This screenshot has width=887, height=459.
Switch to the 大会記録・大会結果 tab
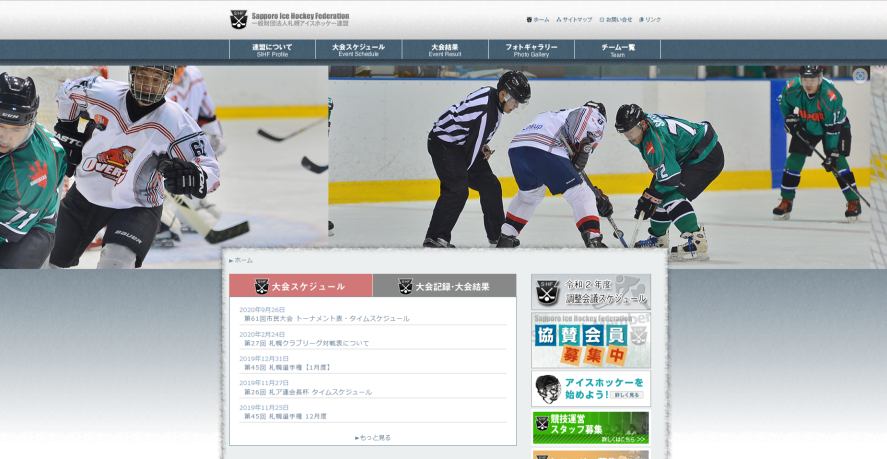(x=444, y=286)
